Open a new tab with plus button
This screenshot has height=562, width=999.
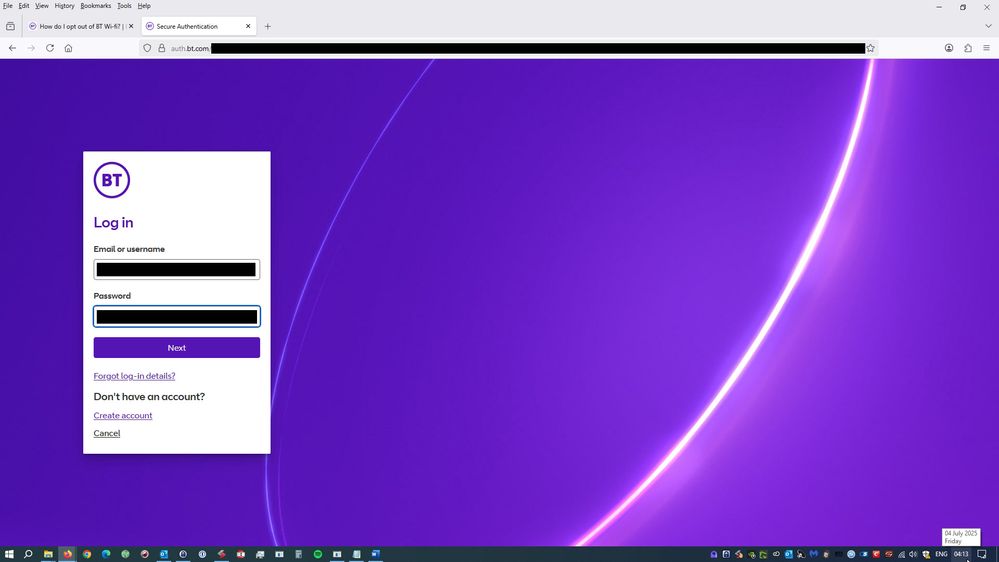267,26
